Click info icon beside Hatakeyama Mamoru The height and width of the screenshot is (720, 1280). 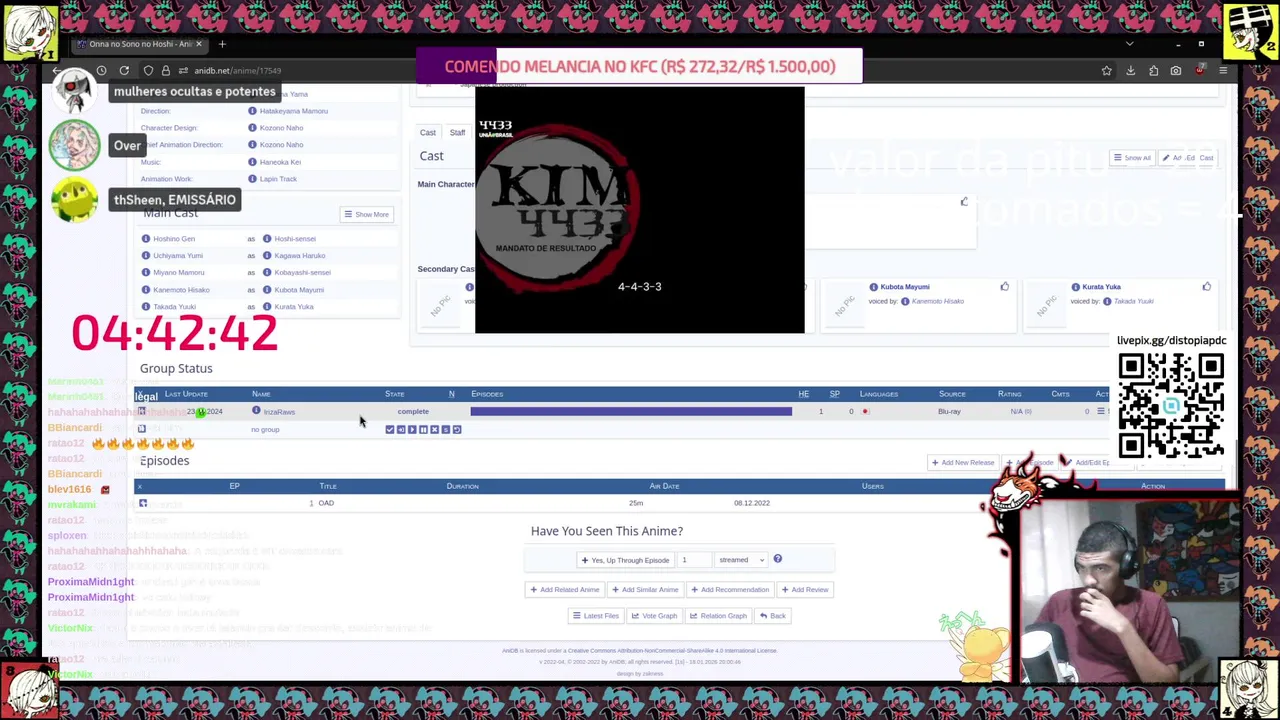[252, 111]
